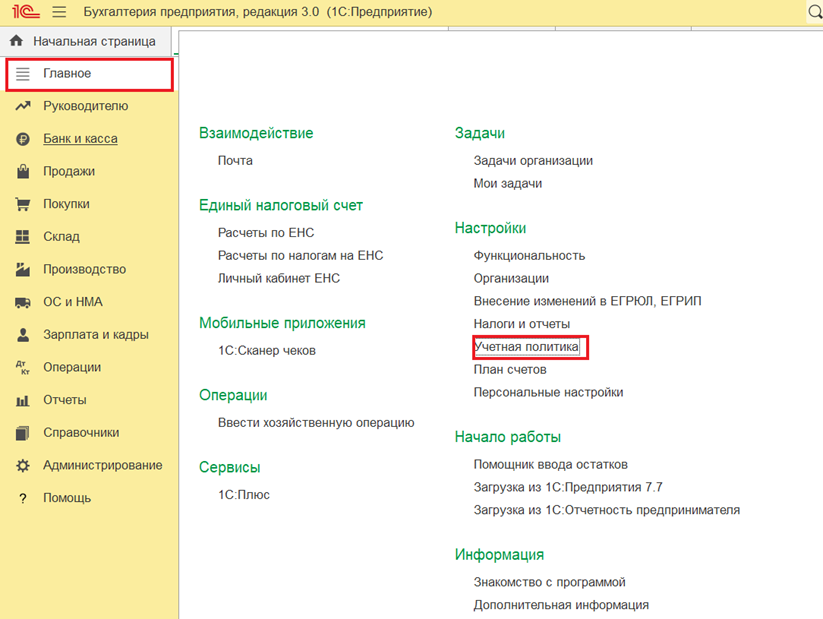The width and height of the screenshot is (823, 619).
Task: Open the Начальная страница tab
Action: [x=86, y=41]
